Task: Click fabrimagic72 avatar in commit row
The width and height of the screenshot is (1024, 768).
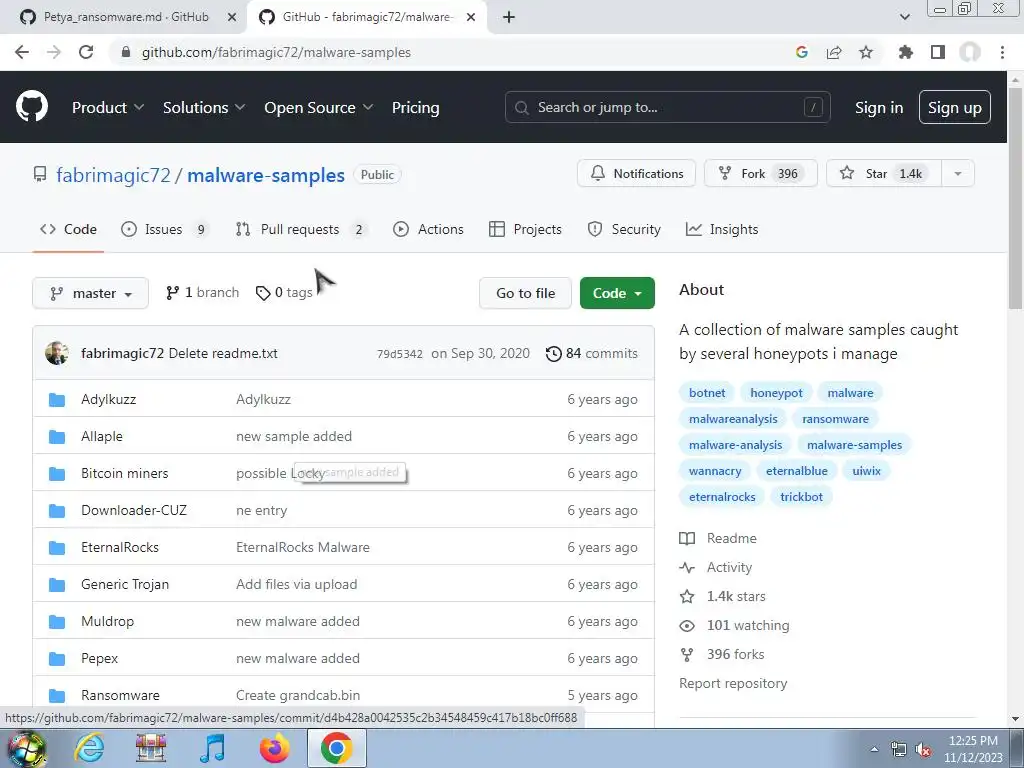Action: (57, 353)
